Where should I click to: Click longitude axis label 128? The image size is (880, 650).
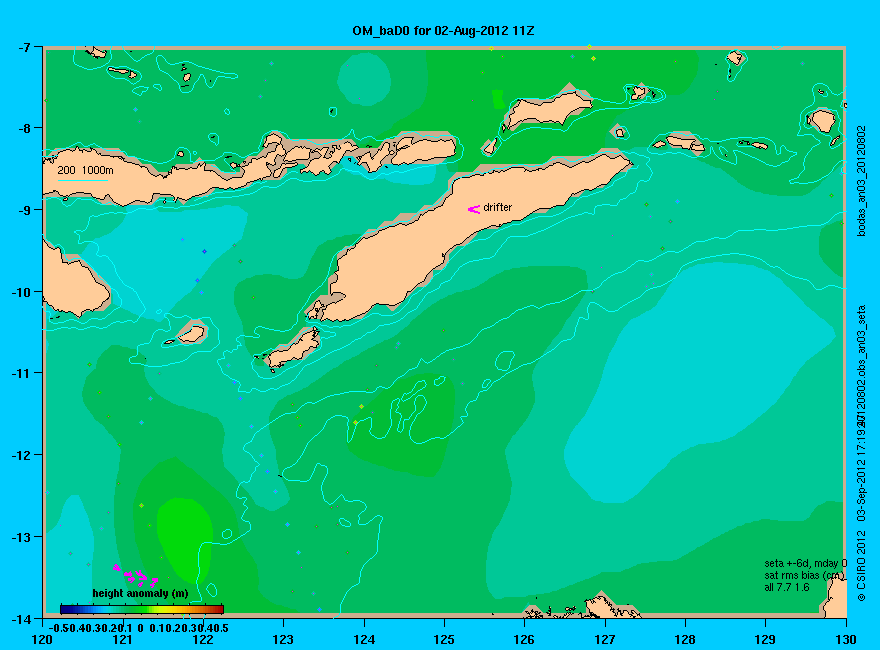[685, 639]
